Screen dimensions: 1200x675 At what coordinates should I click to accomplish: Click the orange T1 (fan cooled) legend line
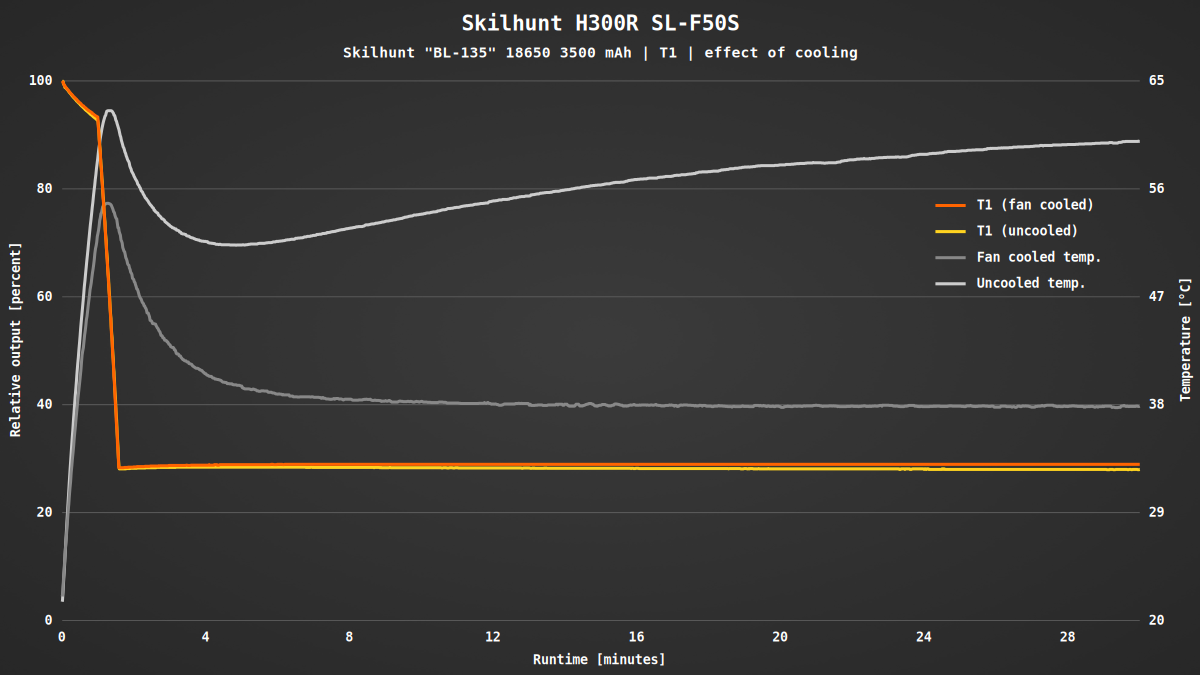click(x=950, y=205)
